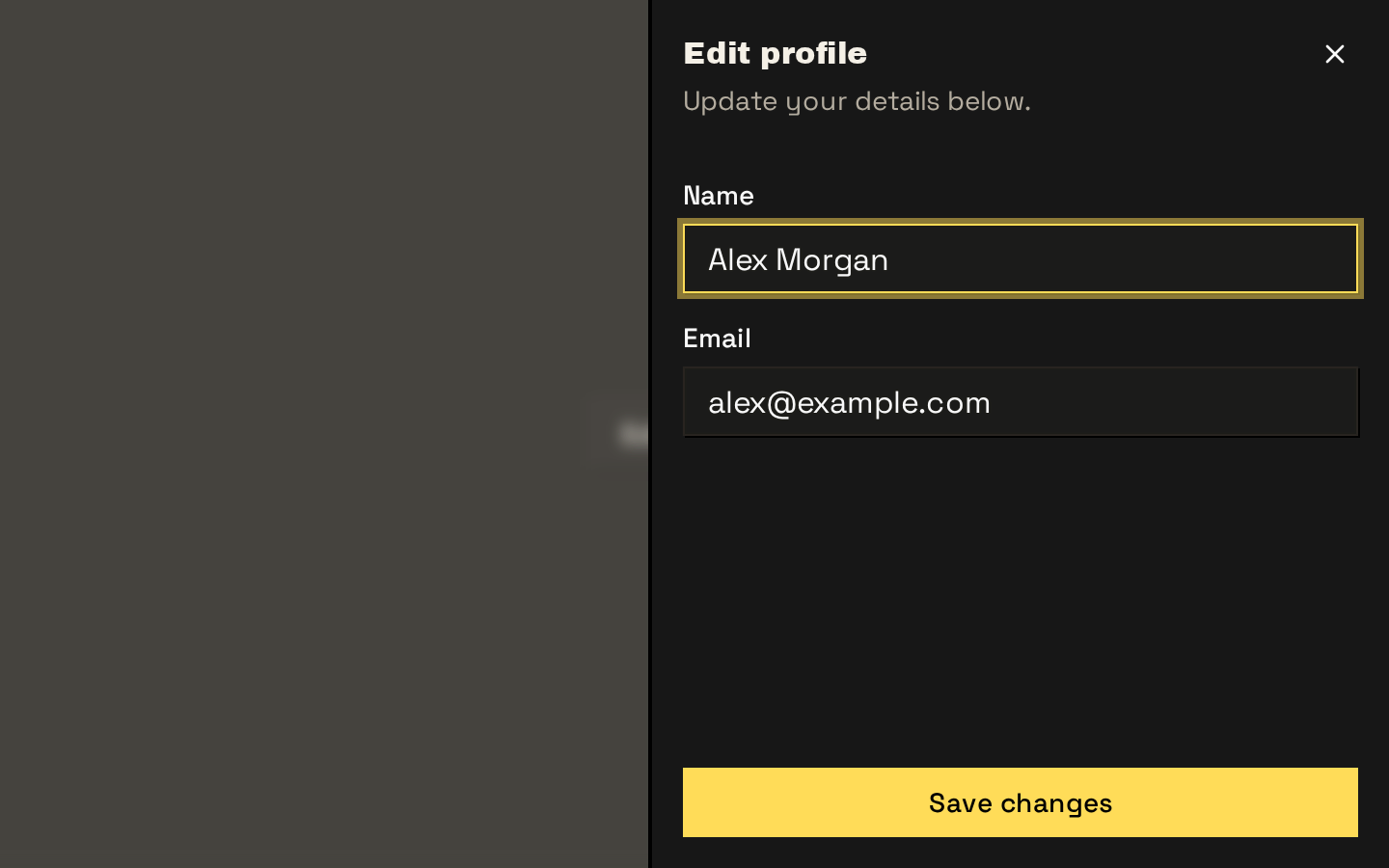The height and width of the screenshot is (868, 1389).
Task: Click the Email field label
Action: tap(717, 339)
